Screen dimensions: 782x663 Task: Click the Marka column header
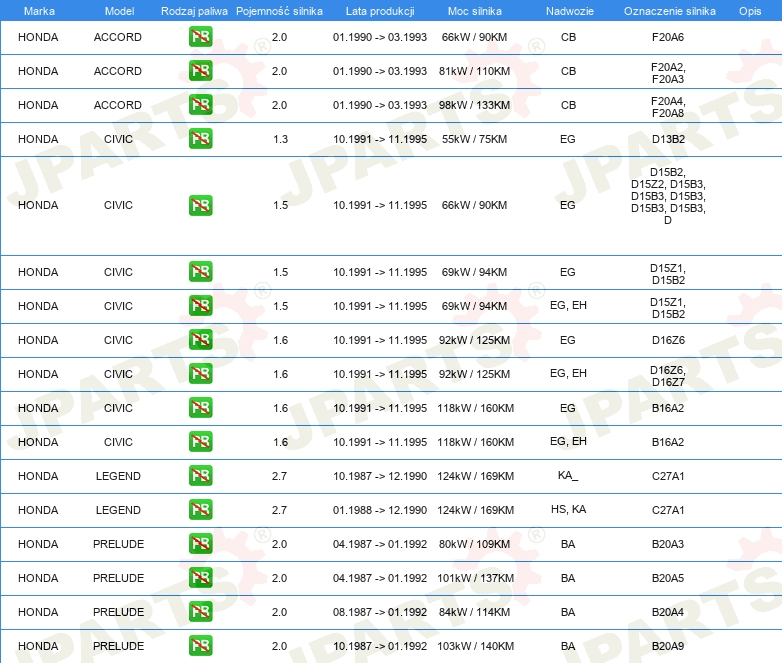[38, 11]
